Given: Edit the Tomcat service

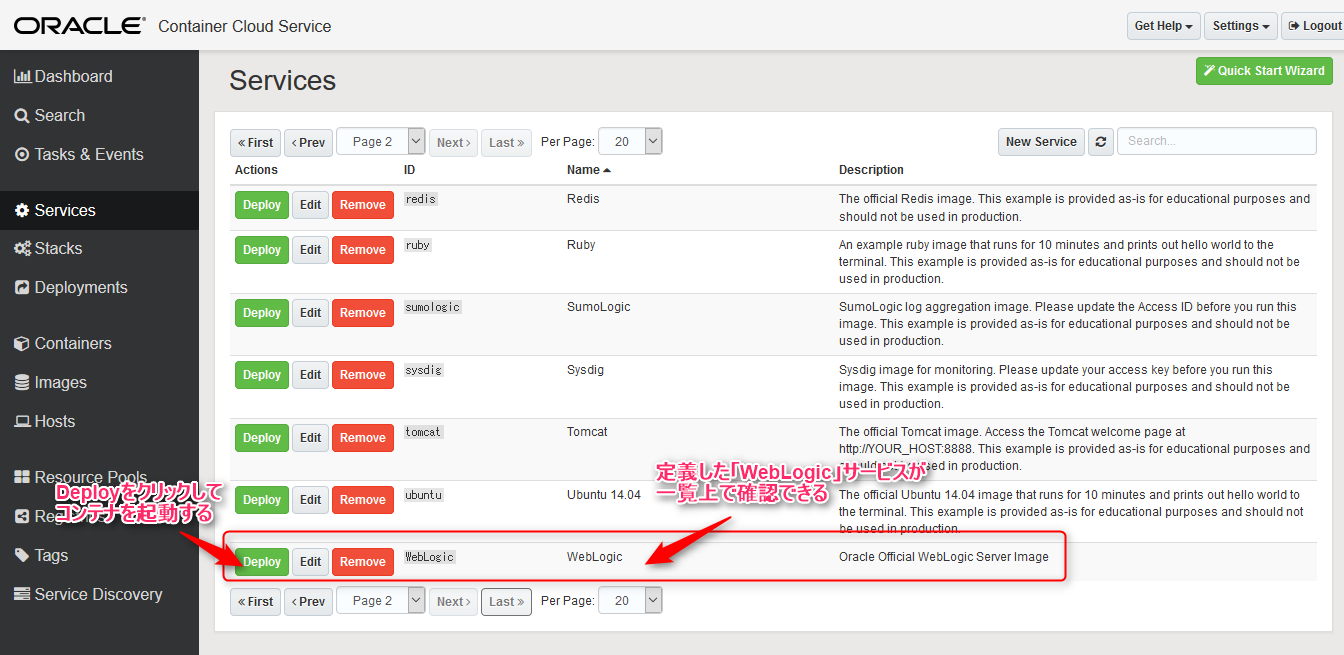Looking at the screenshot, I should pos(310,438).
